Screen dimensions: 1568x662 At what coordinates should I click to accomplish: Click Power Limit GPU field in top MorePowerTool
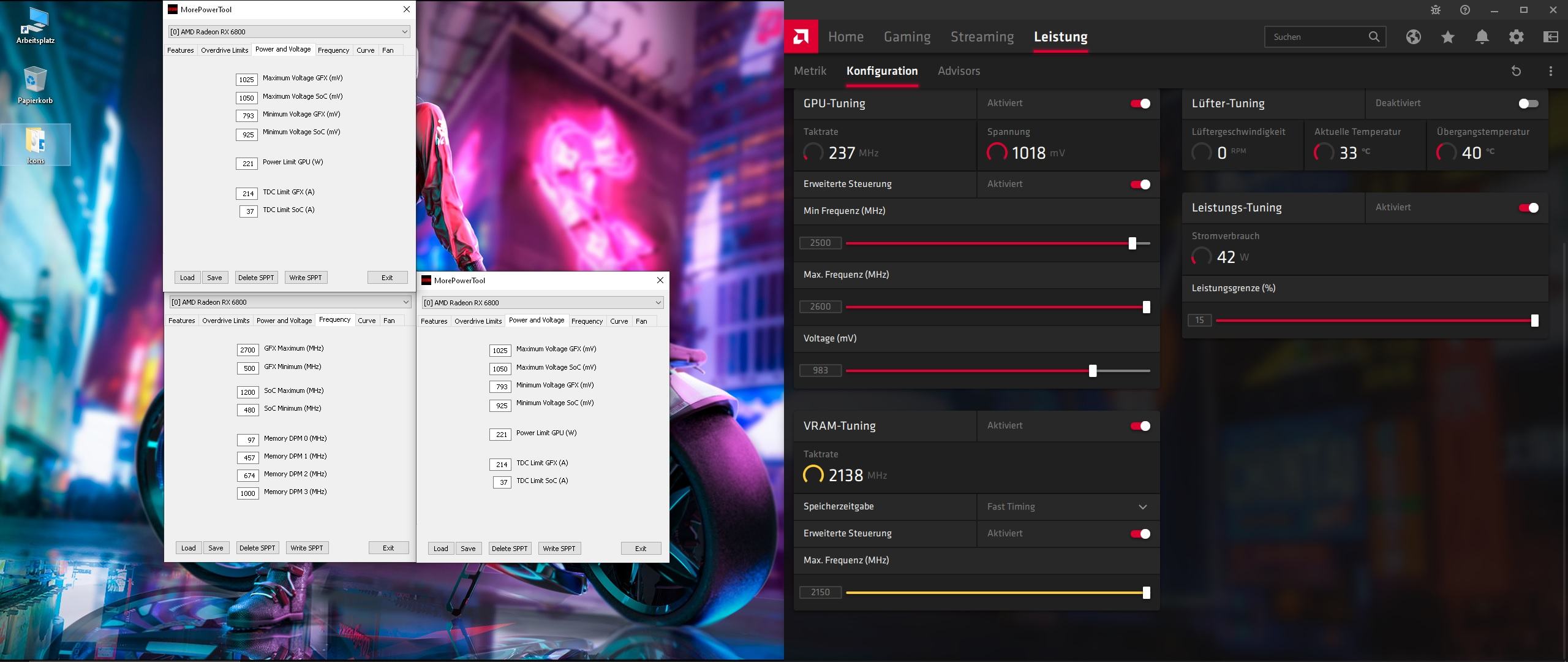[247, 164]
